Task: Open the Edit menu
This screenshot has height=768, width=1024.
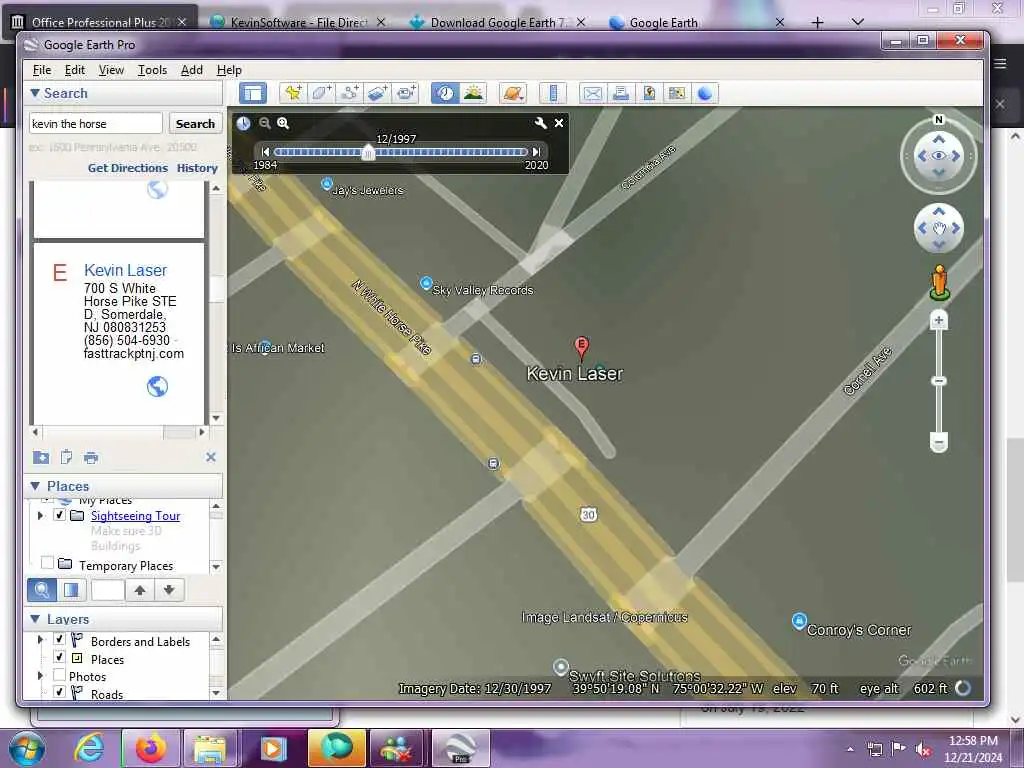Action: tap(74, 70)
